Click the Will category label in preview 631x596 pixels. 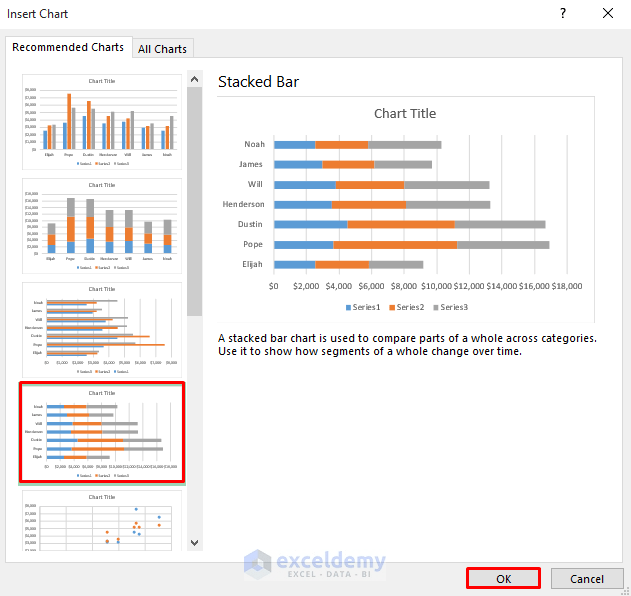pos(255,184)
